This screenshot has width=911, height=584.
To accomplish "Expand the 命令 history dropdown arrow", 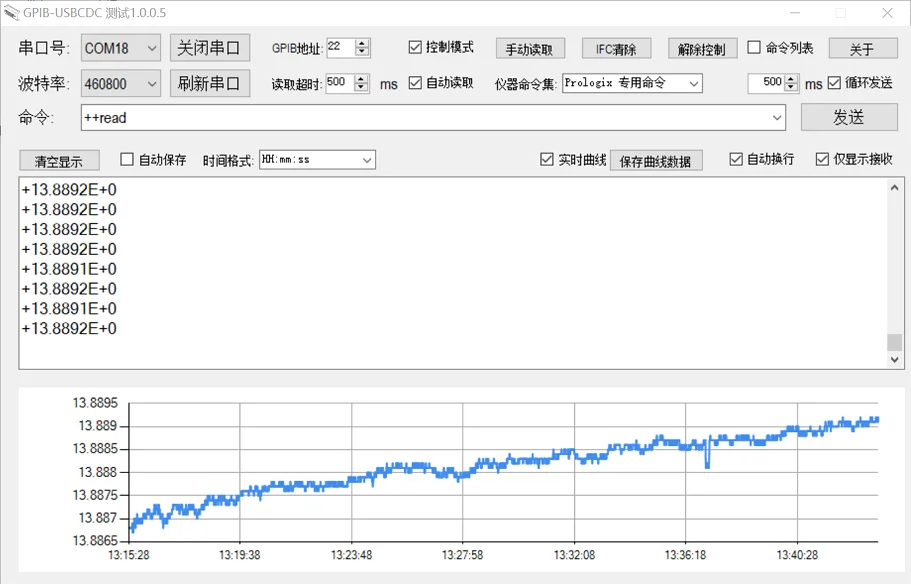I will pos(777,118).
